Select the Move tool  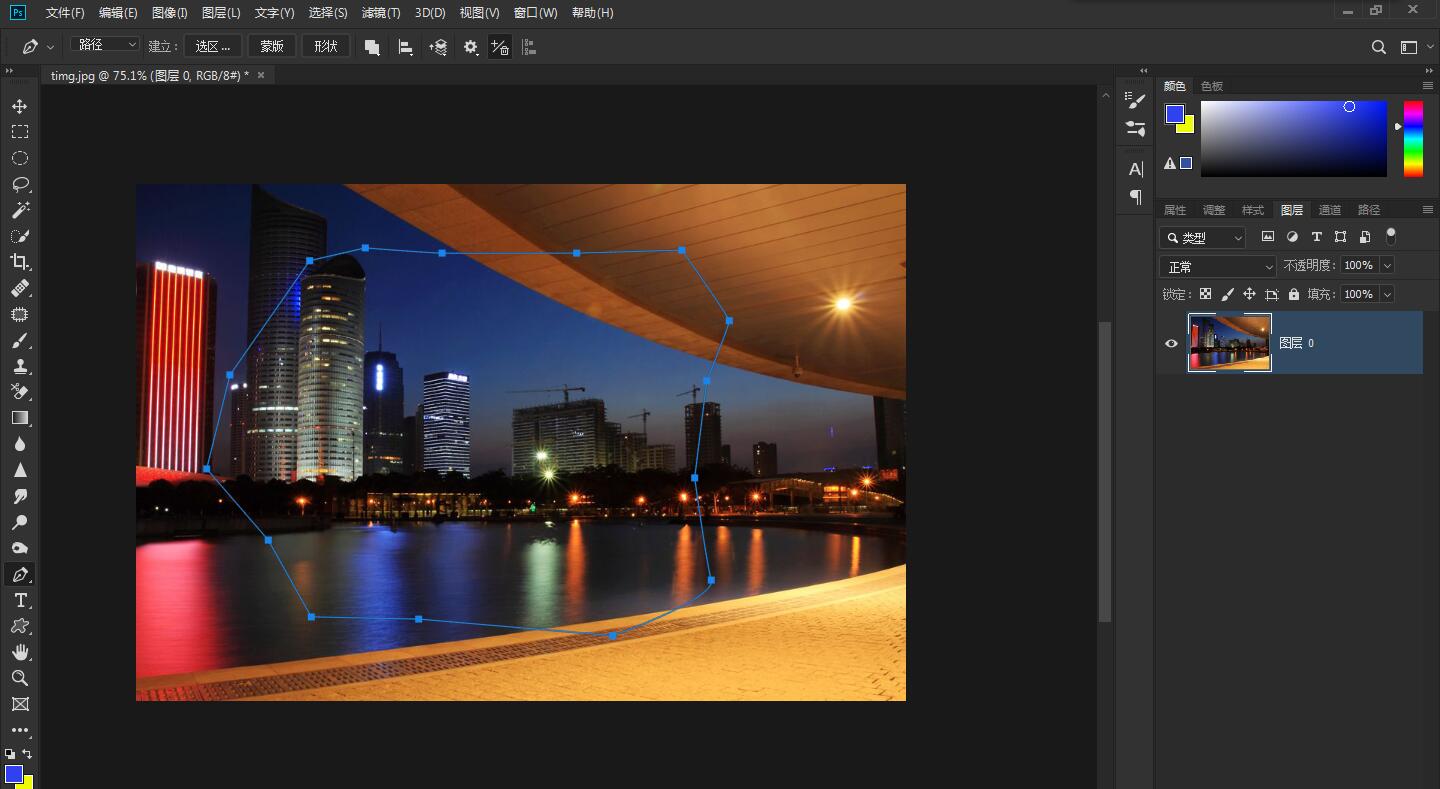point(19,106)
